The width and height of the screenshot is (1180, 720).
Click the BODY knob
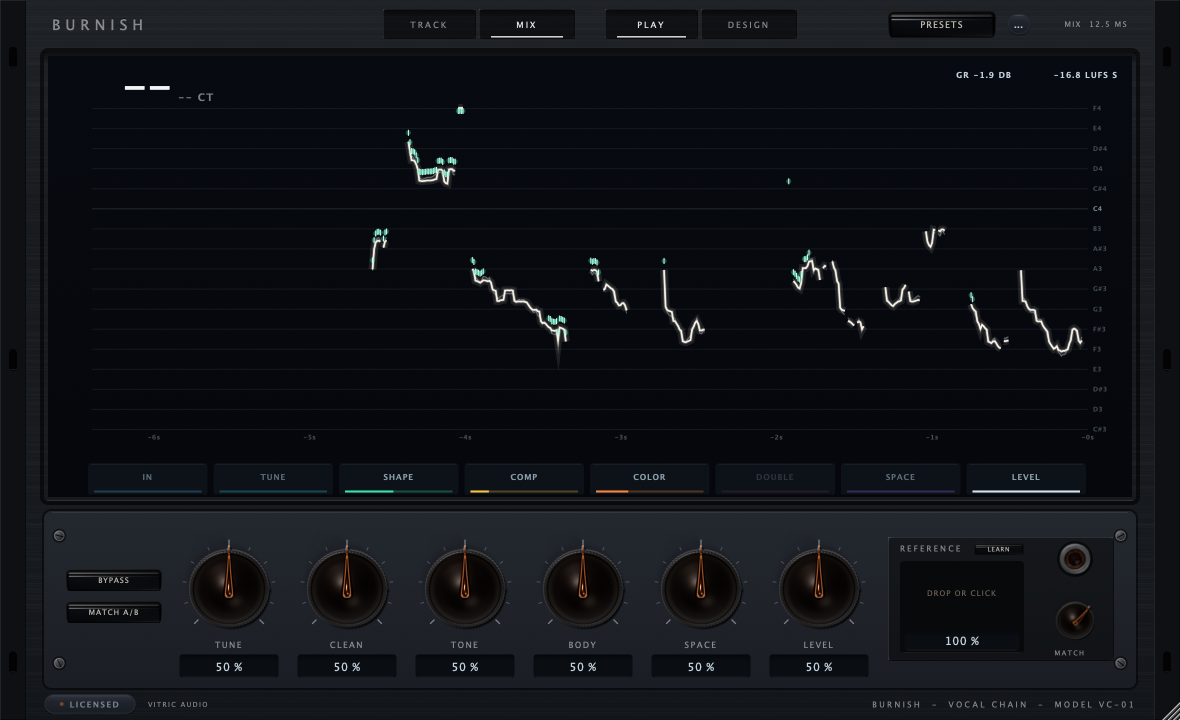pos(582,588)
